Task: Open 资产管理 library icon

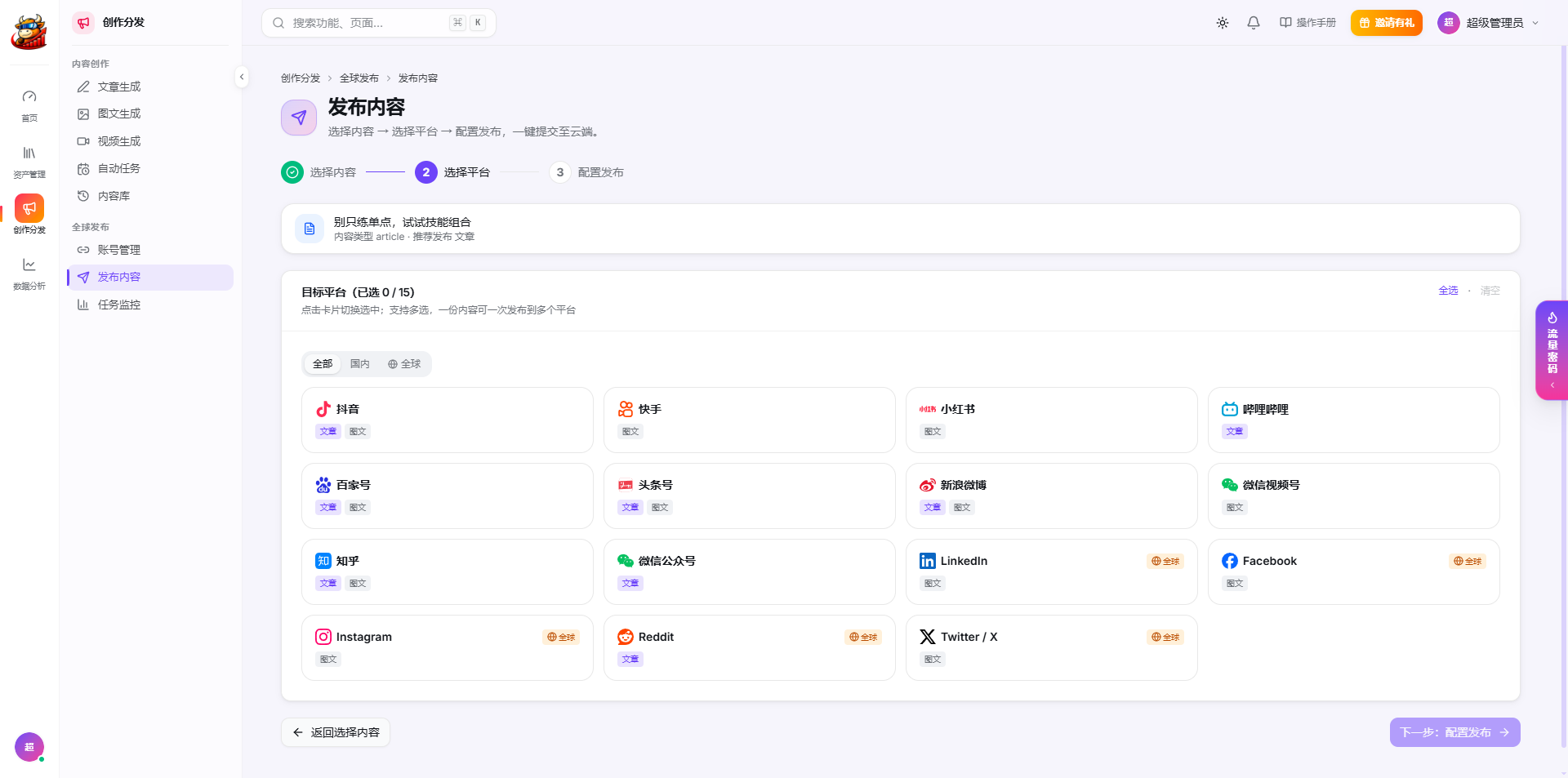Action: pos(29,162)
